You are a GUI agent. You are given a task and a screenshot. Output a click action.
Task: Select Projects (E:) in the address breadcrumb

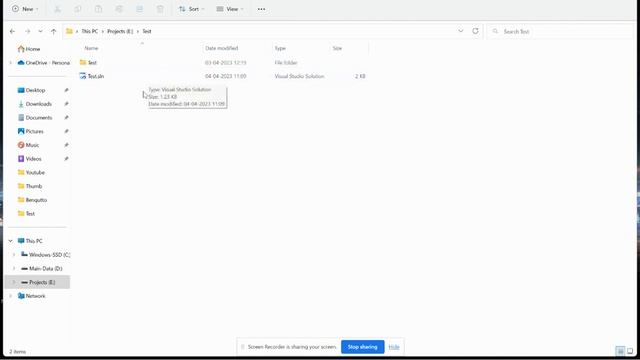click(120, 31)
